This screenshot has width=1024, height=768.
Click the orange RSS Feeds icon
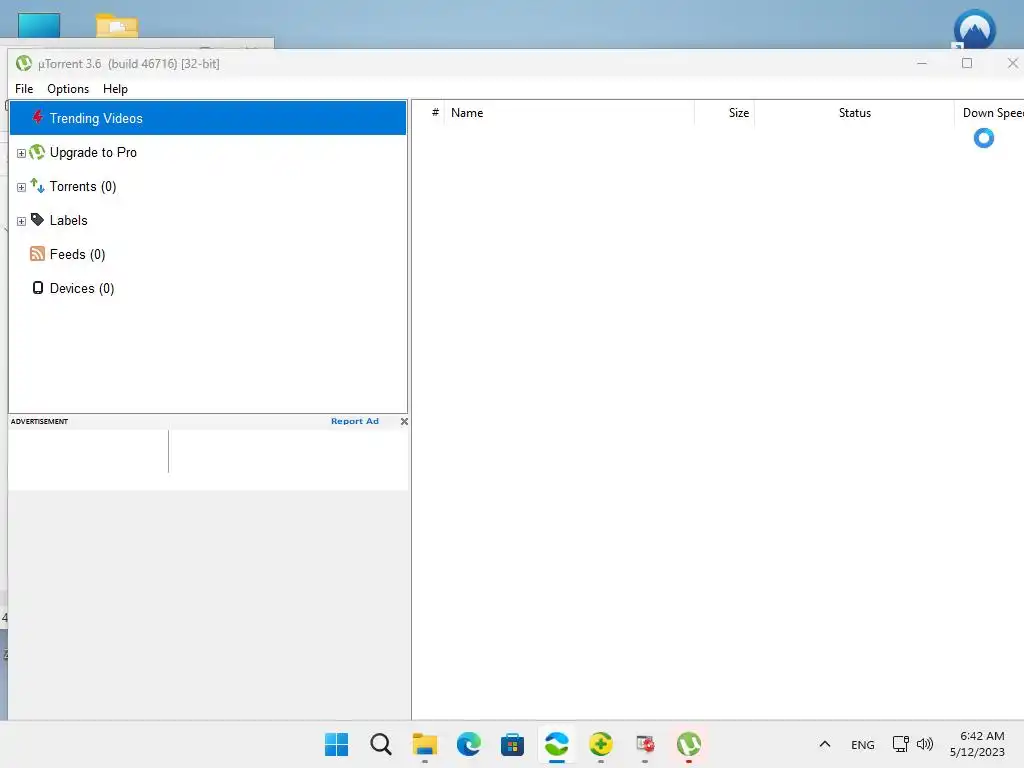[x=38, y=254]
